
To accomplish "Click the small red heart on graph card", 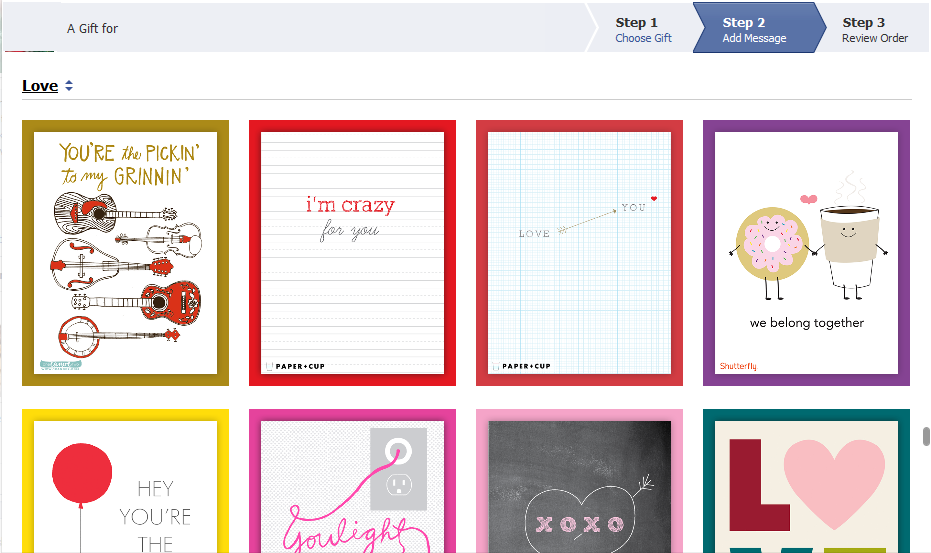I will [654, 199].
